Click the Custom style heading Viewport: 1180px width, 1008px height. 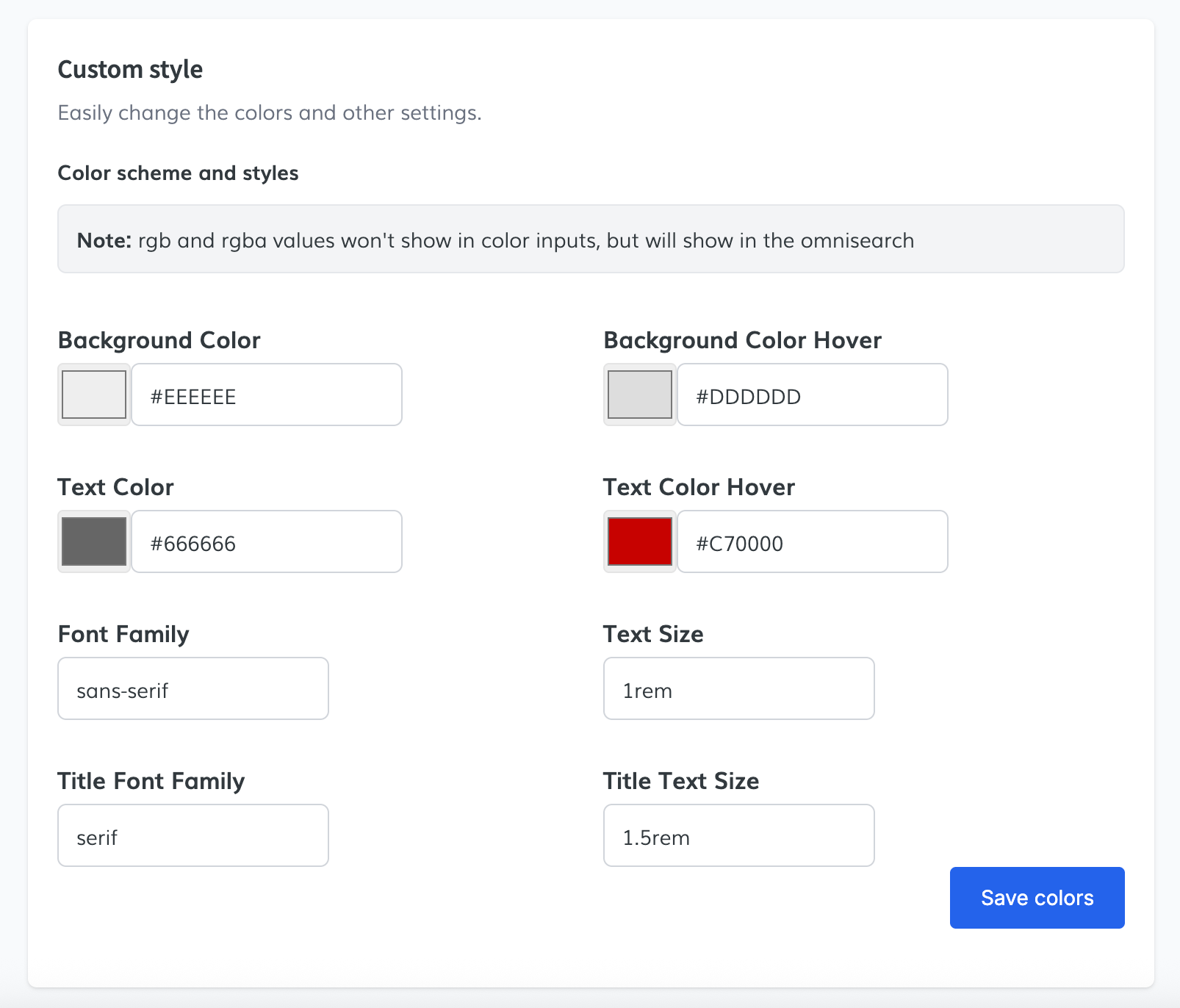tap(130, 69)
